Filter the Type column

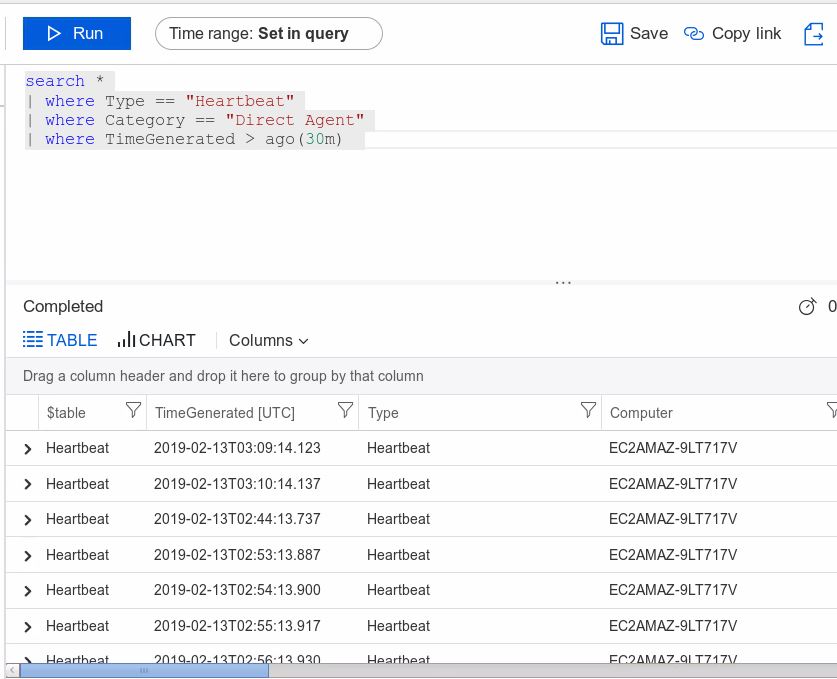click(x=588, y=410)
